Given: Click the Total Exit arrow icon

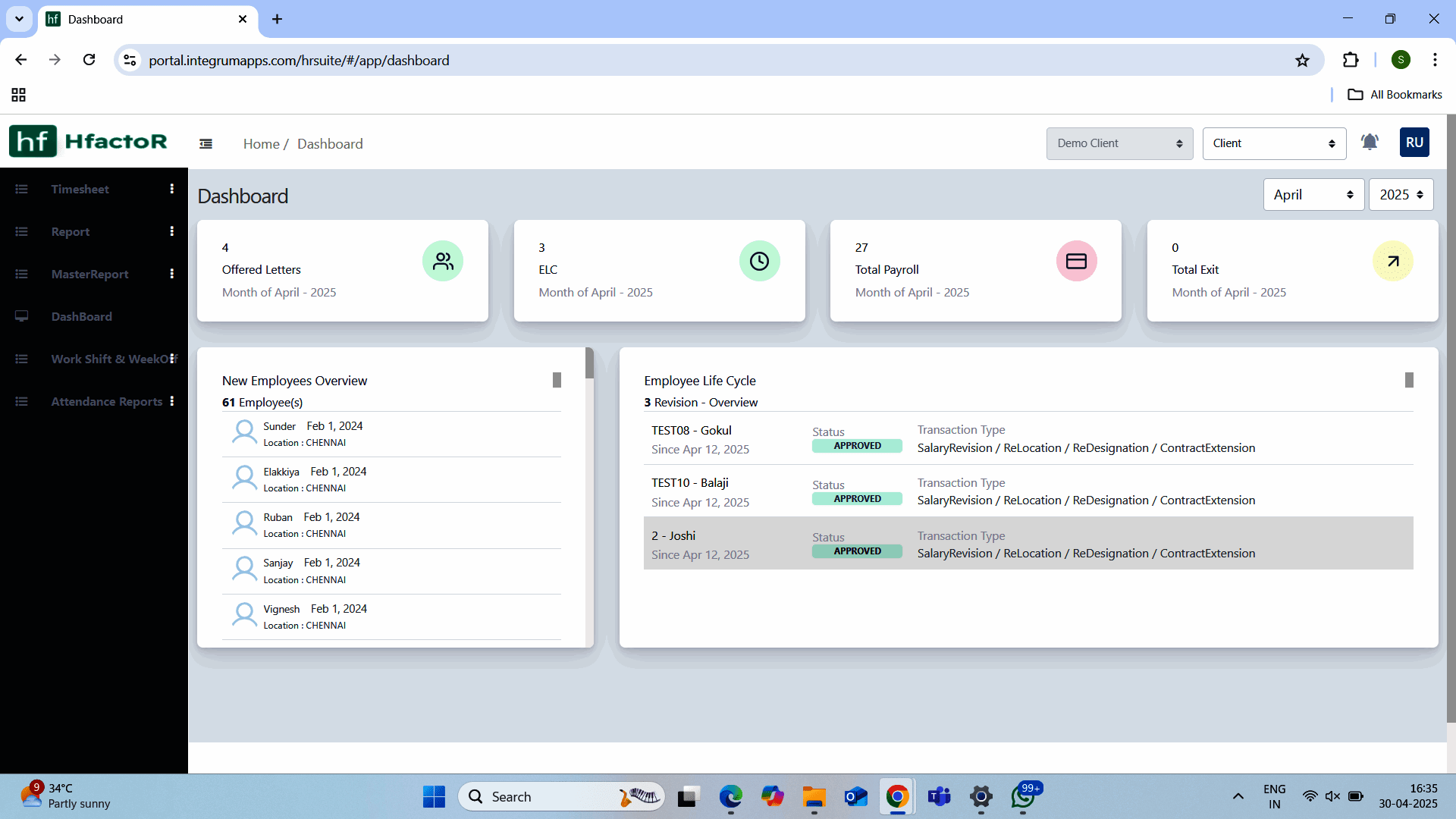Looking at the screenshot, I should pos(1392,262).
